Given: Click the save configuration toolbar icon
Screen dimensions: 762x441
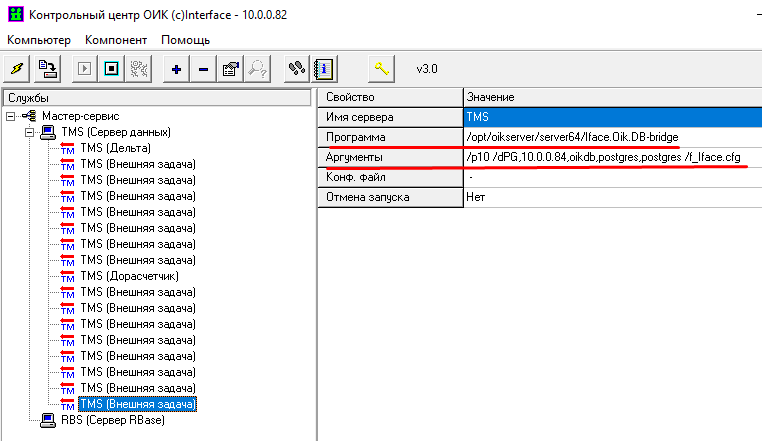Looking at the screenshot, I should pyautogui.click(x=47, y=69).
